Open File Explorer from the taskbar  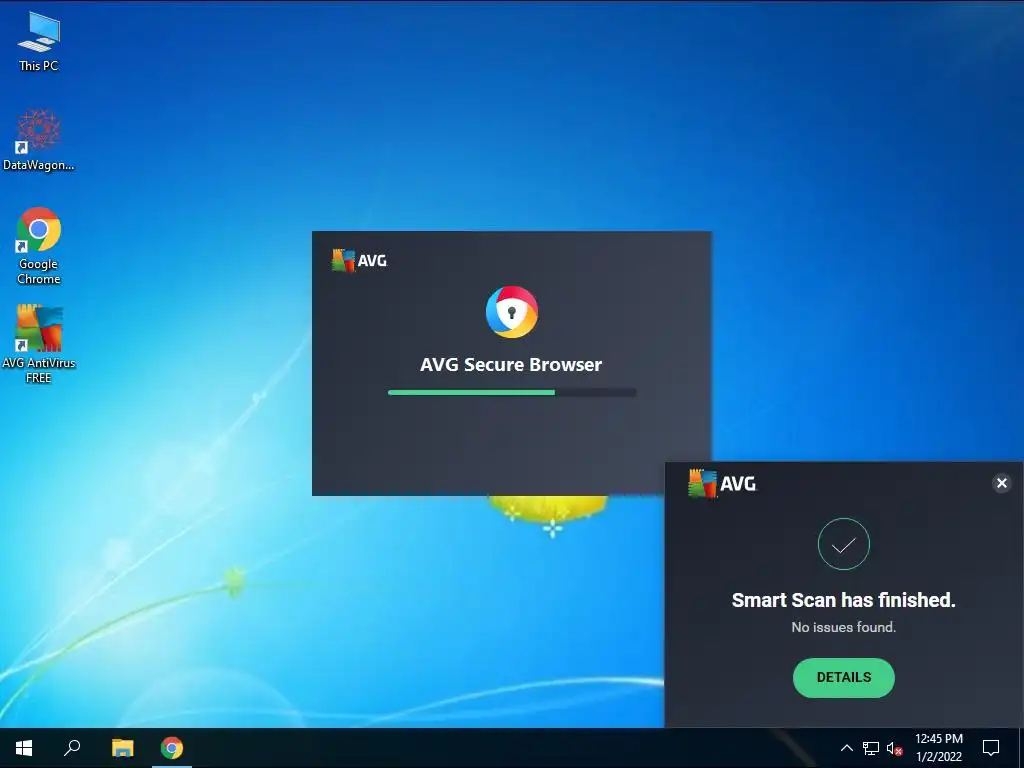click(x=122, y=748)
